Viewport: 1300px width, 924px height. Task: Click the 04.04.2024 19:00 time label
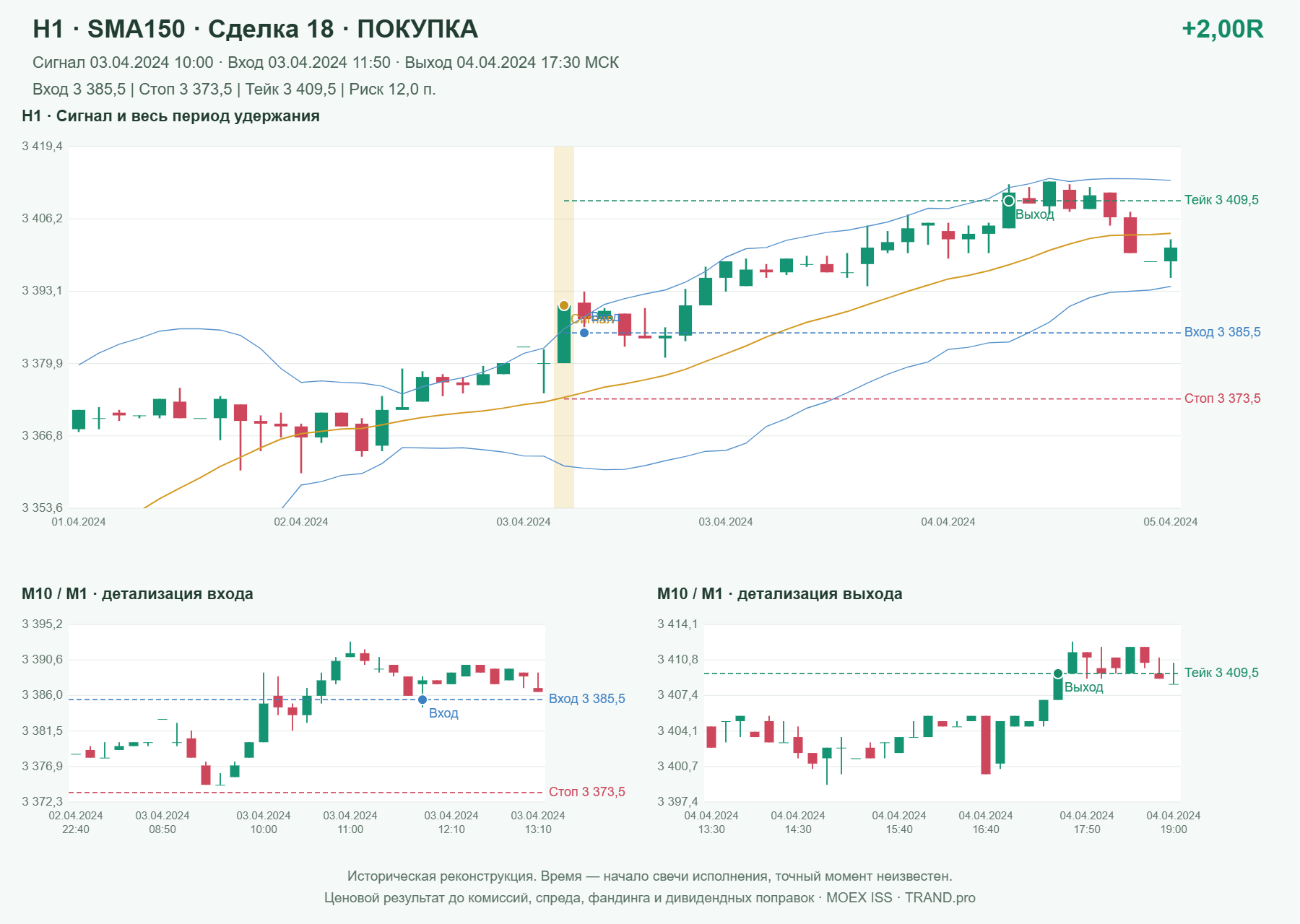1174,822
